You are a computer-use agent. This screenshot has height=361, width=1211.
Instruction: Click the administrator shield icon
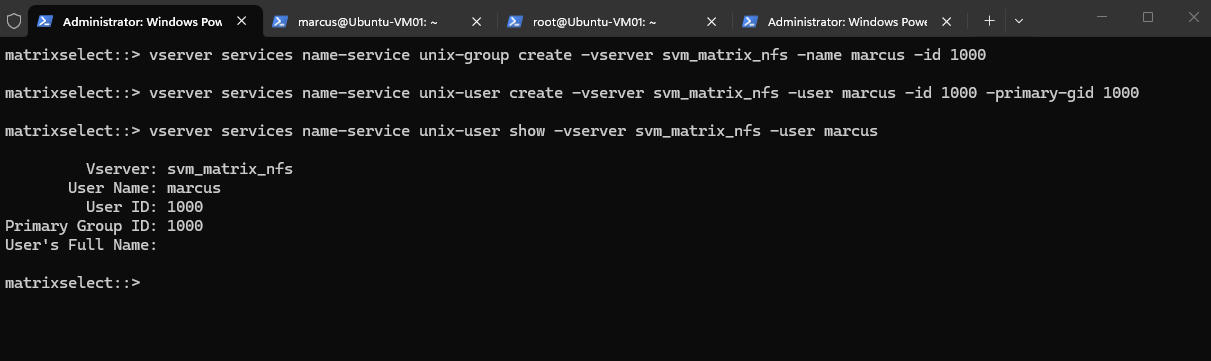tap(14, 20)
